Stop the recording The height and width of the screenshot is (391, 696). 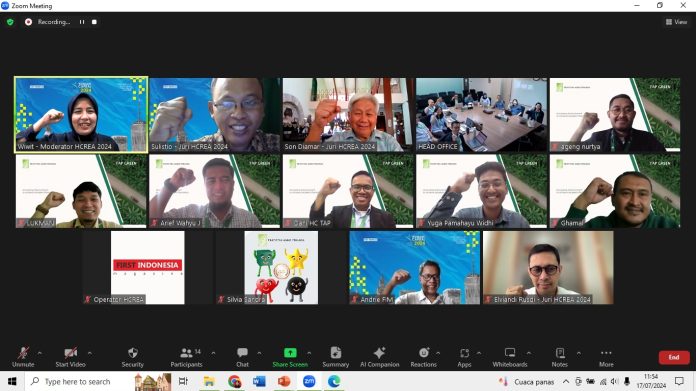point(94,22)
